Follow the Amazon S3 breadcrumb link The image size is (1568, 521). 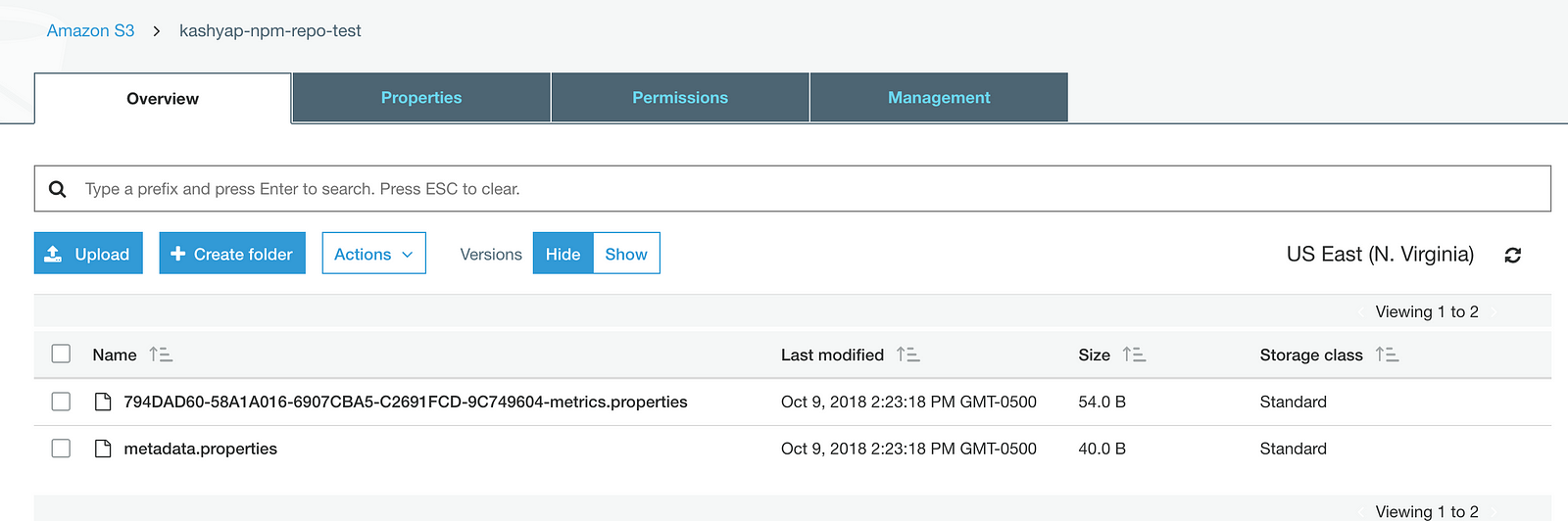[x=90, y=30]
